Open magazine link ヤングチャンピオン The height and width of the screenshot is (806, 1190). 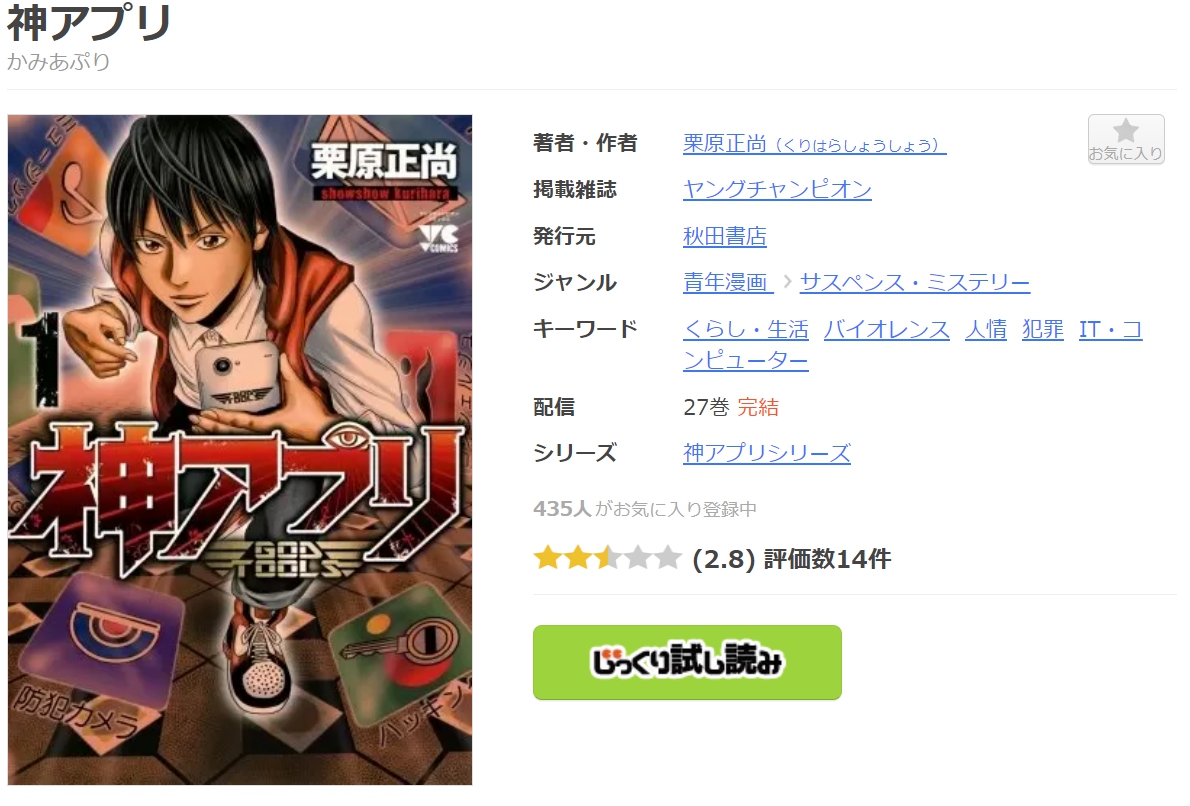(x=777, y=189)
